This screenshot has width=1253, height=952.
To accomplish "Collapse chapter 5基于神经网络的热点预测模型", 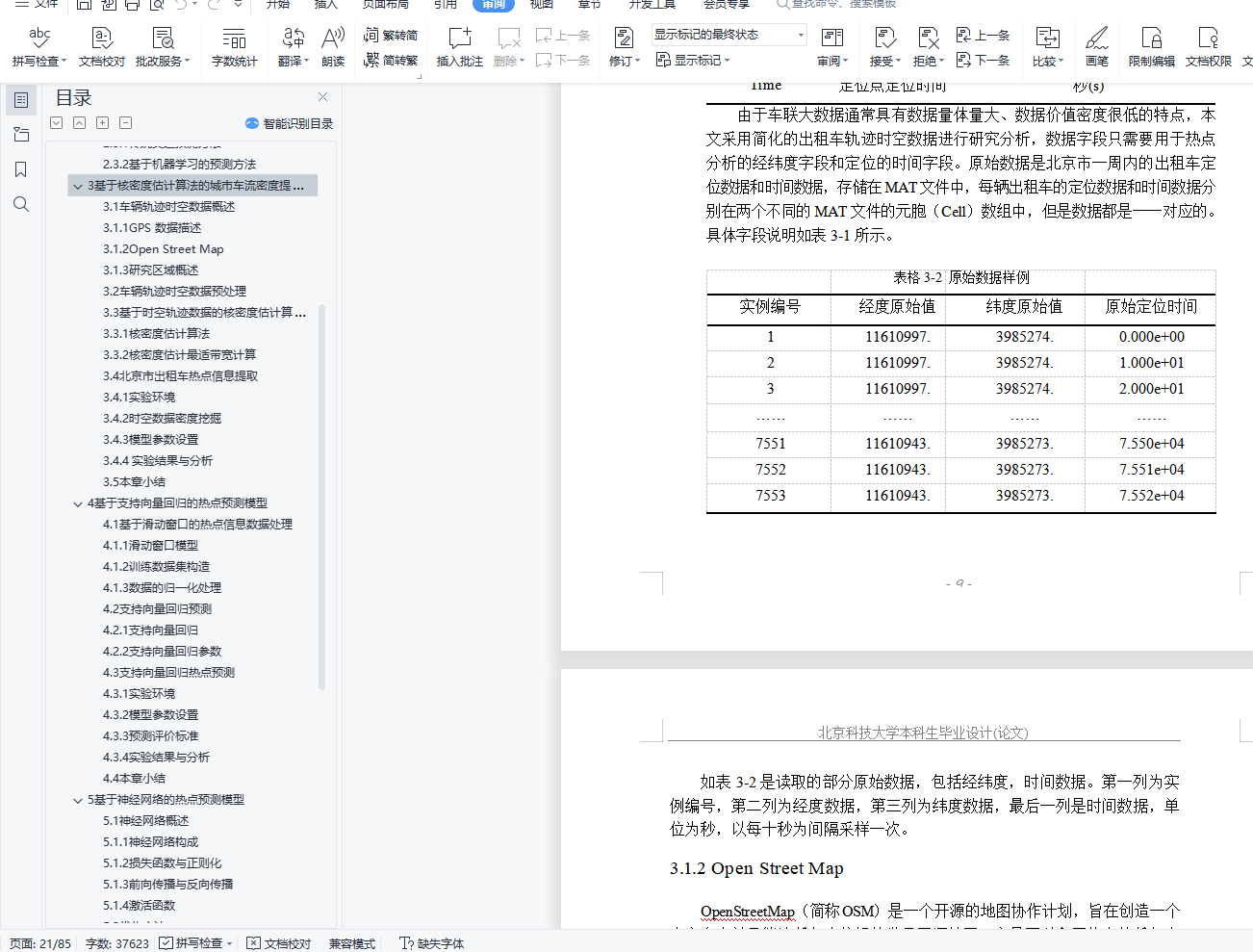I will click(x=78, y=800).
